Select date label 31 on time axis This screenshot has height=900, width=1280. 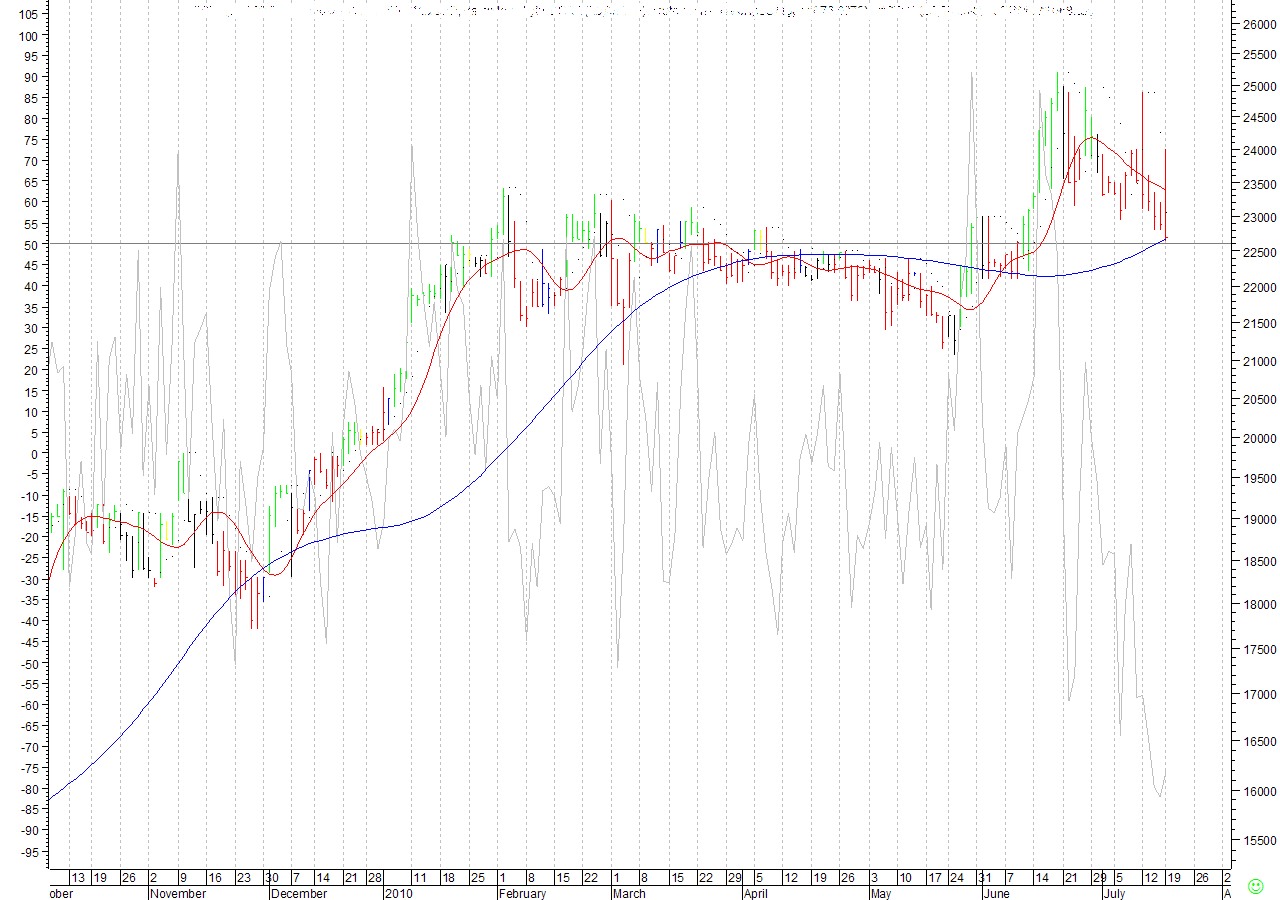click(x=985, y=878)
